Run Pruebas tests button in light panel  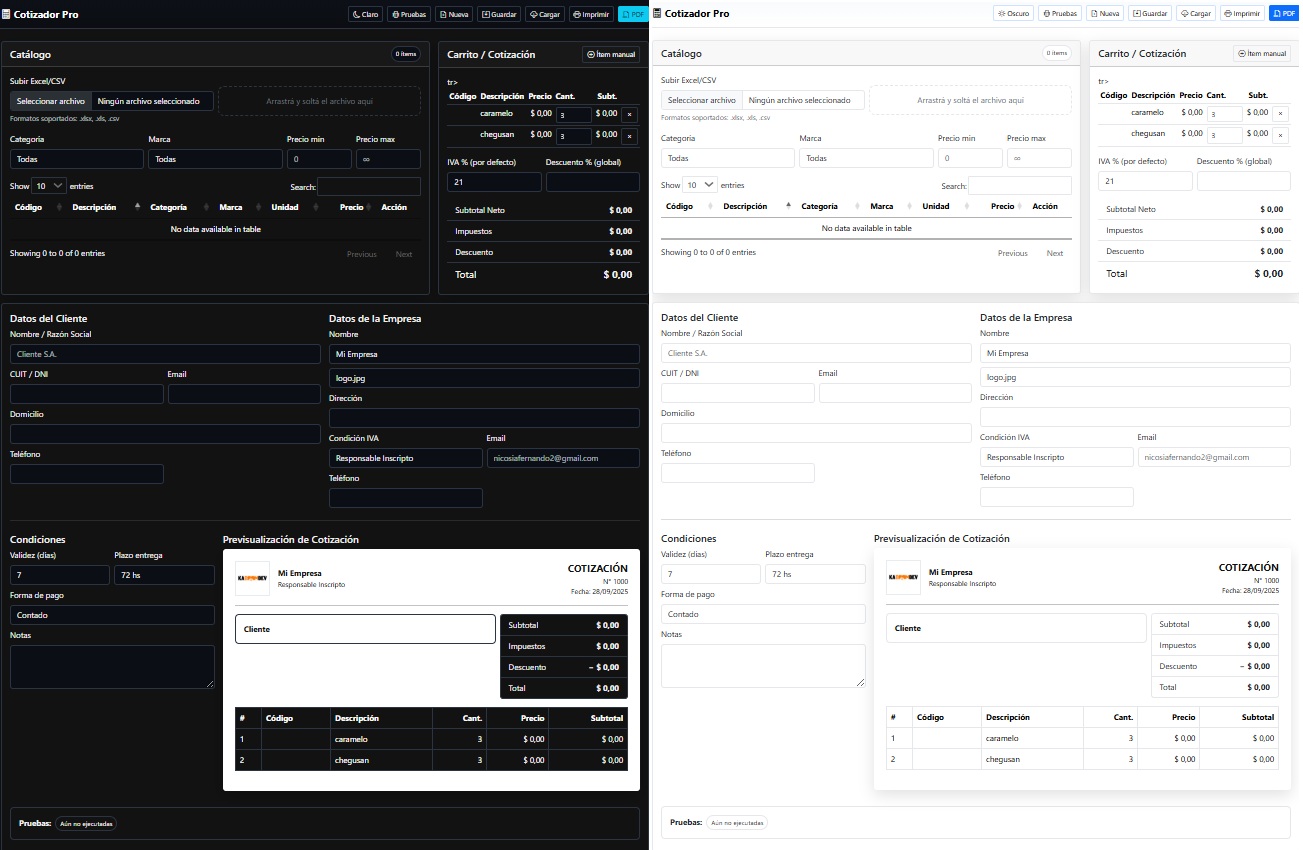tap(1059, 14)
